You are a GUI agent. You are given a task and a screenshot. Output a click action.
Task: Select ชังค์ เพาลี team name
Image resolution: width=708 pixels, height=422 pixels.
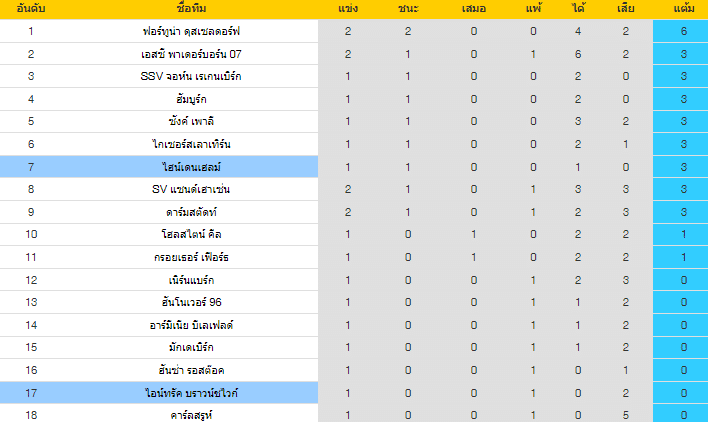(x=191, y=121)
